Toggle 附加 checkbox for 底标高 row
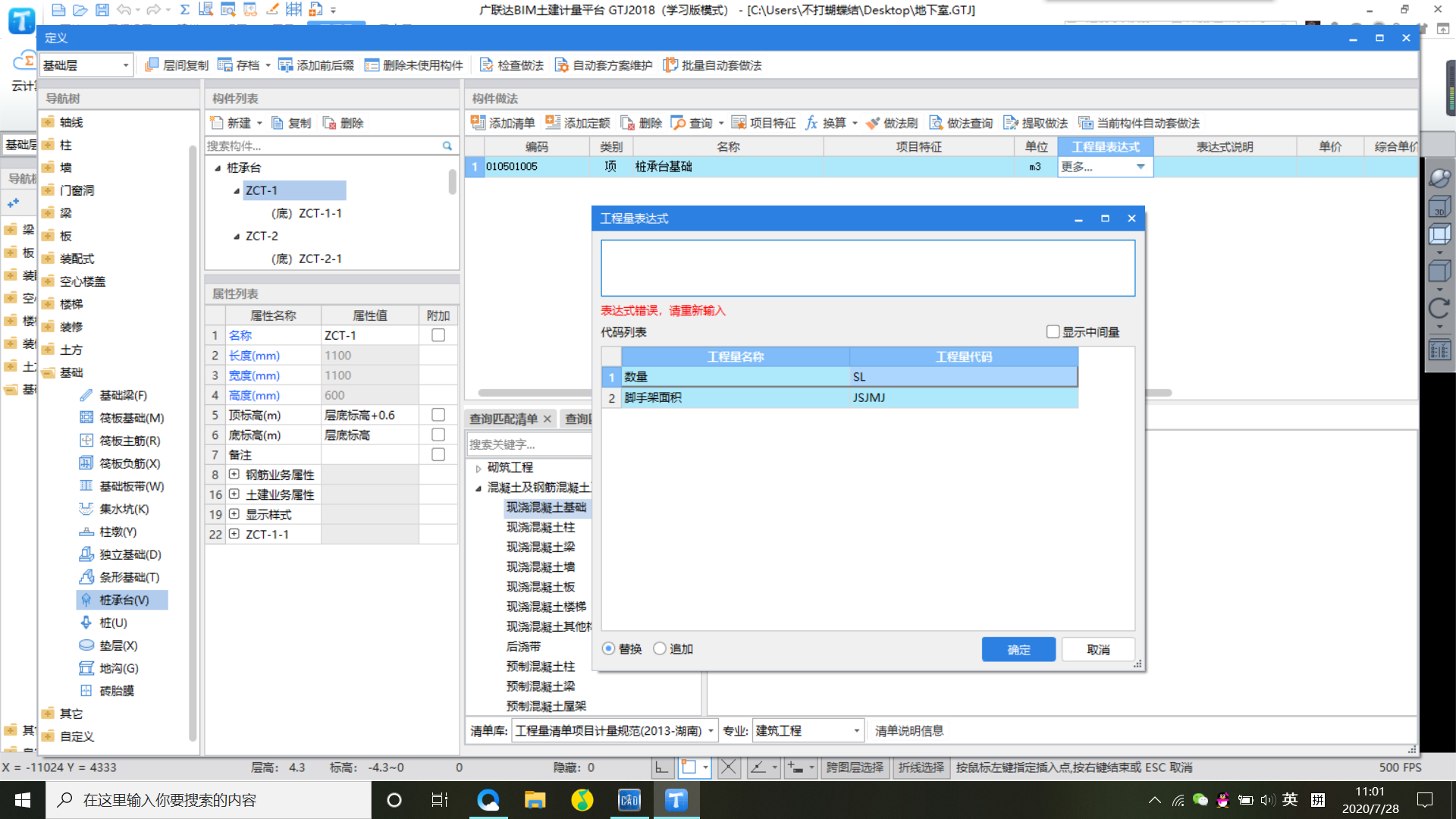This screenshot has height=819, width=1456. pyautogui.click(x=438, y=435)
